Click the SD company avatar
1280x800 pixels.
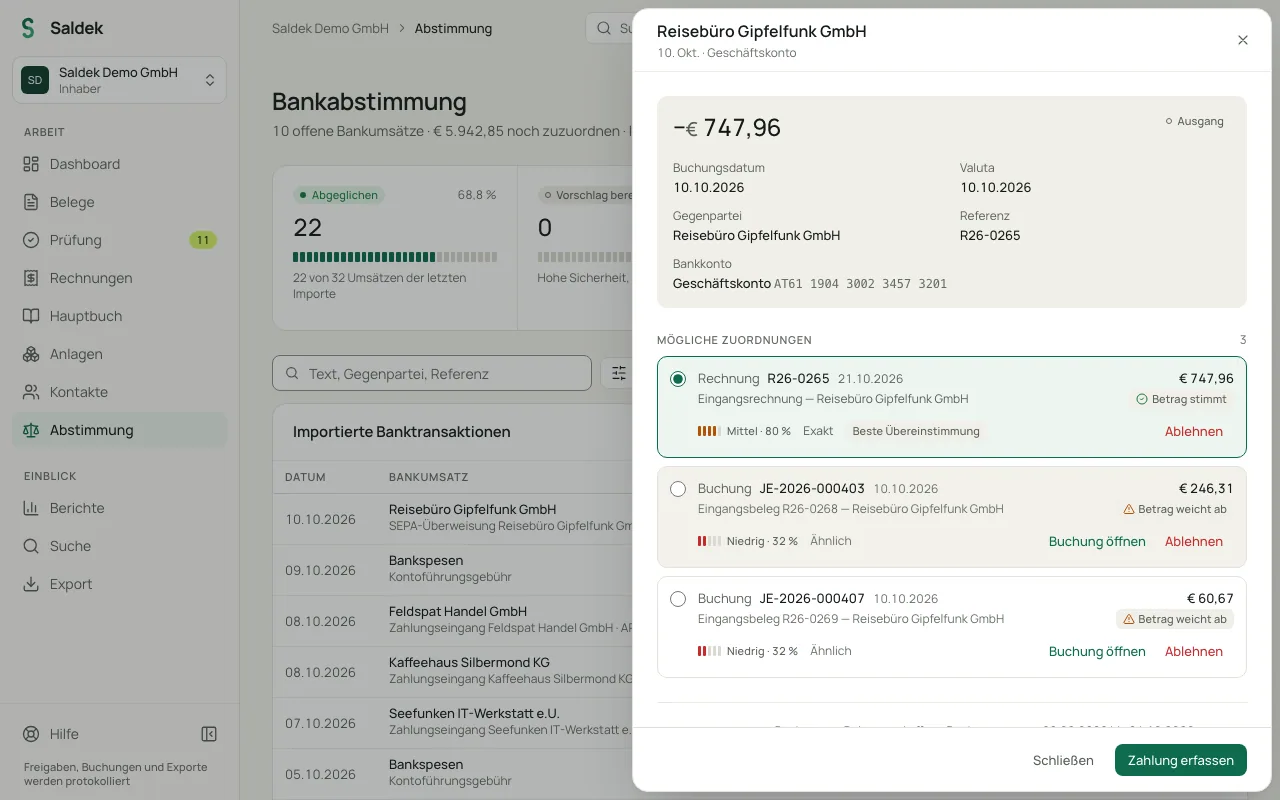(x=35, y=80)
